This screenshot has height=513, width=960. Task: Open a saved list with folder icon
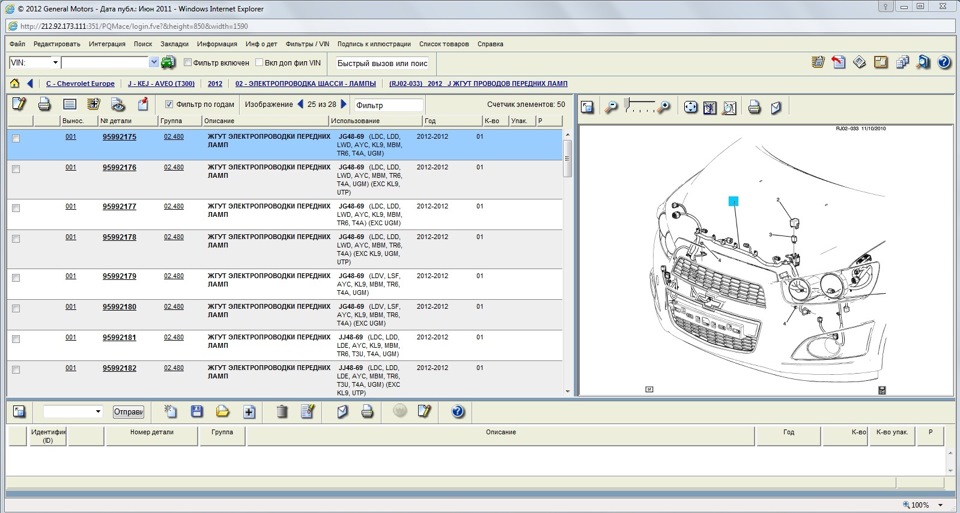pos(222,411)
